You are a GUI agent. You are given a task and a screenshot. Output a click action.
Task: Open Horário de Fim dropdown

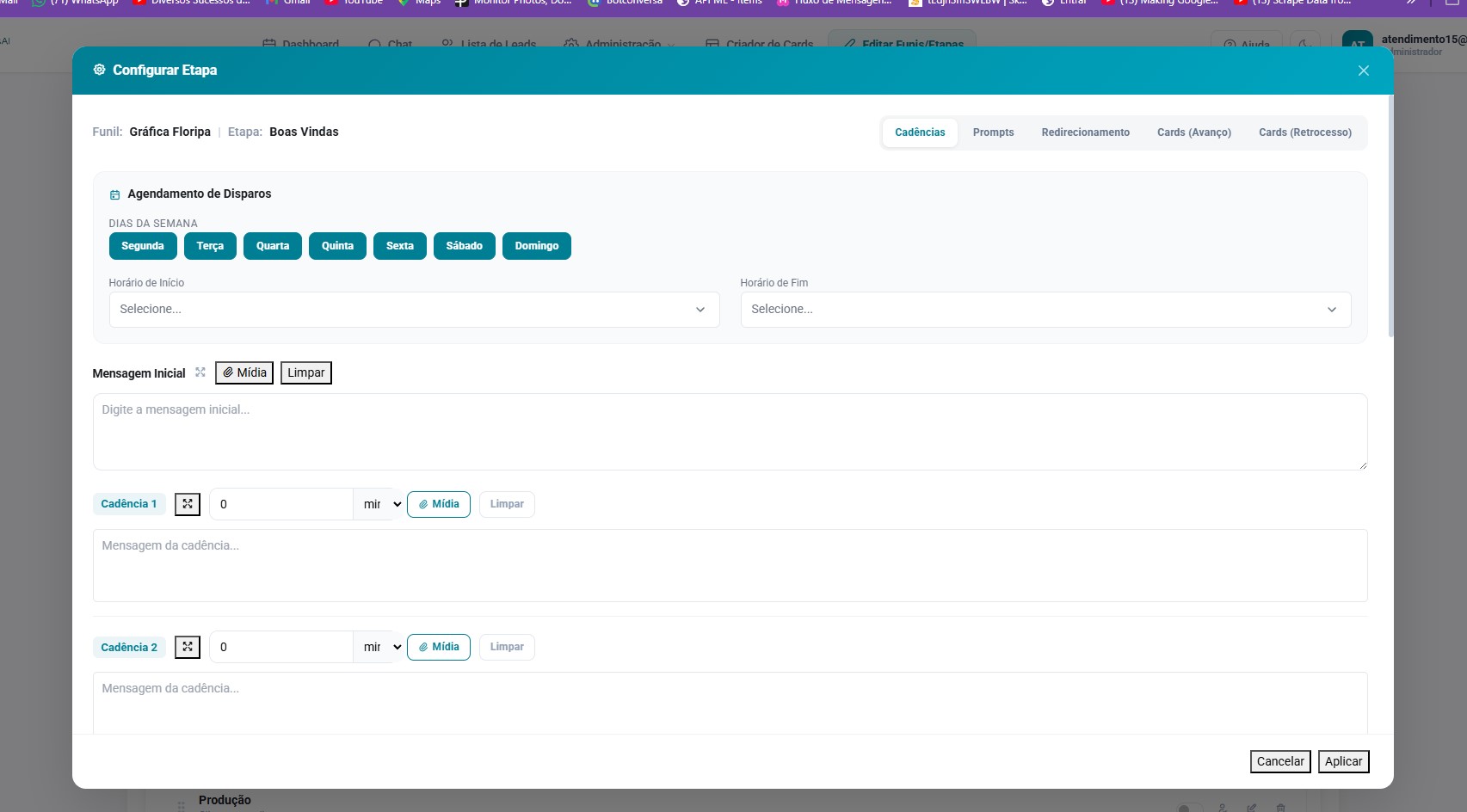point(1045,310)
